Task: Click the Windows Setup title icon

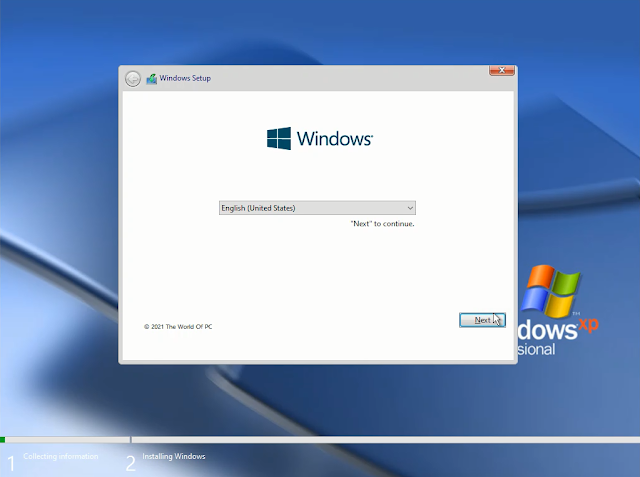Action: click(152, 78)
